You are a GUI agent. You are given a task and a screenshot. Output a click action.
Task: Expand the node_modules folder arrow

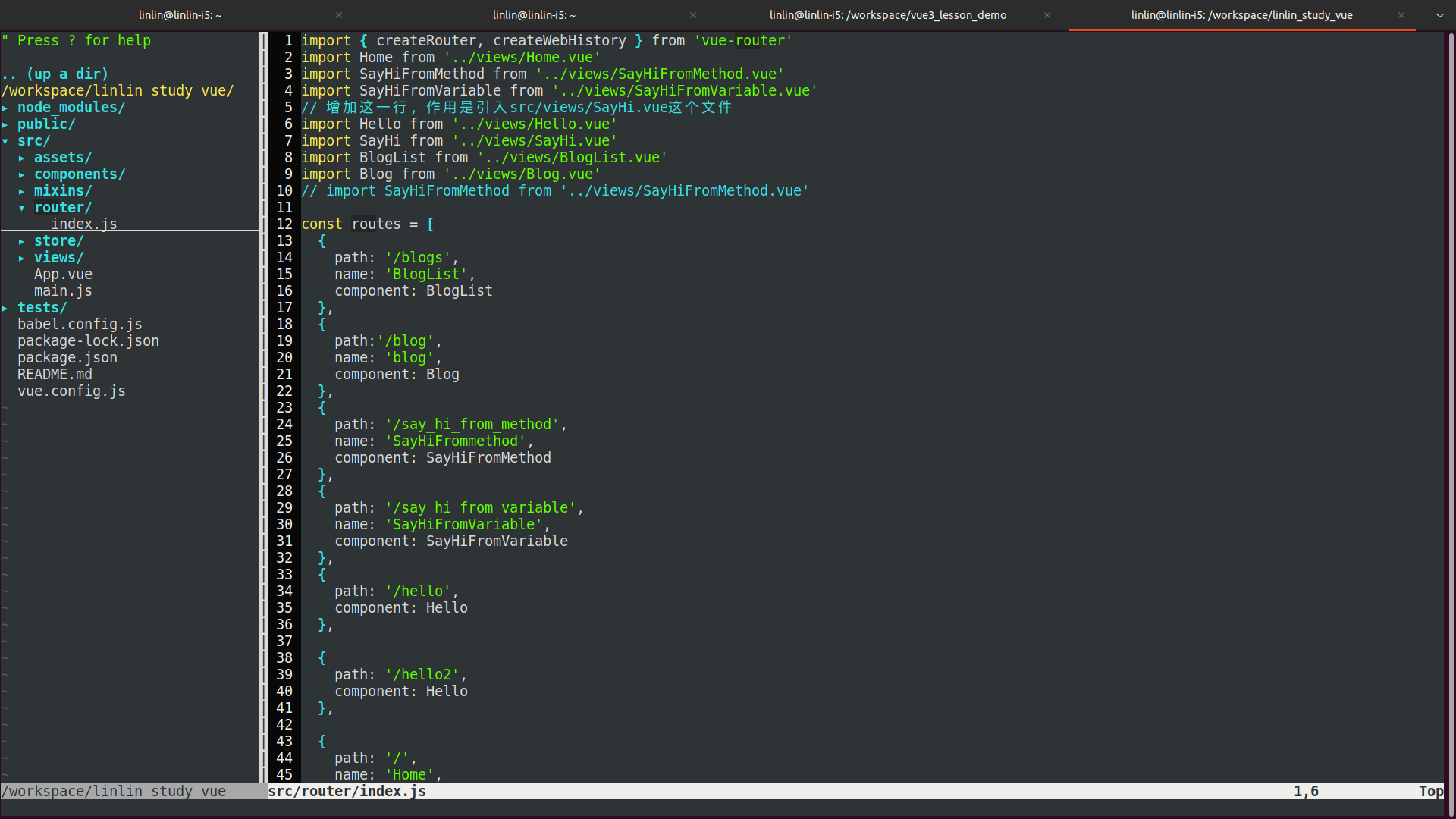coord(5,108)
